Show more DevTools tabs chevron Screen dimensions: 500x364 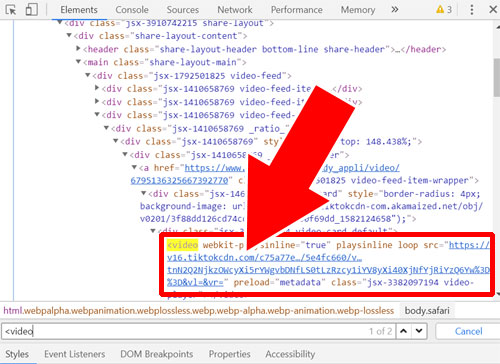pos(395,9)
